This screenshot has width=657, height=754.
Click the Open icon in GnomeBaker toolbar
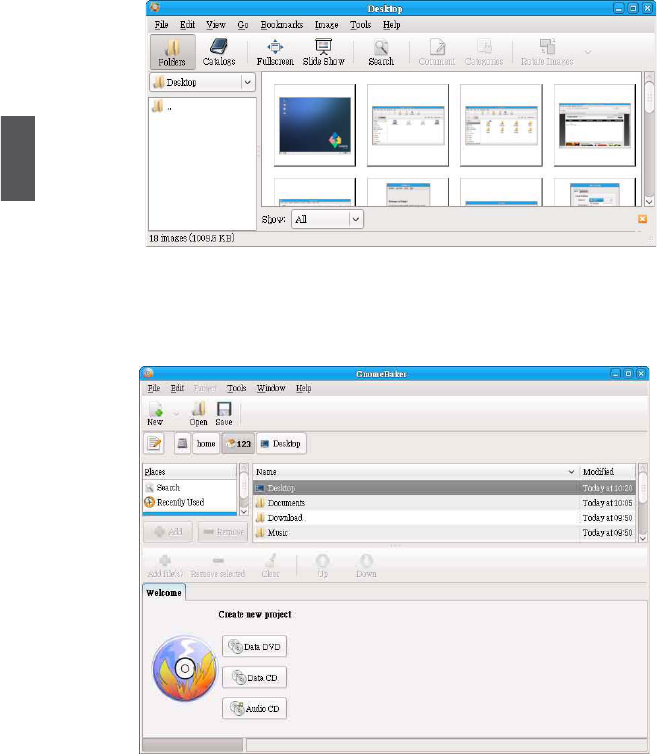[198, 414]
